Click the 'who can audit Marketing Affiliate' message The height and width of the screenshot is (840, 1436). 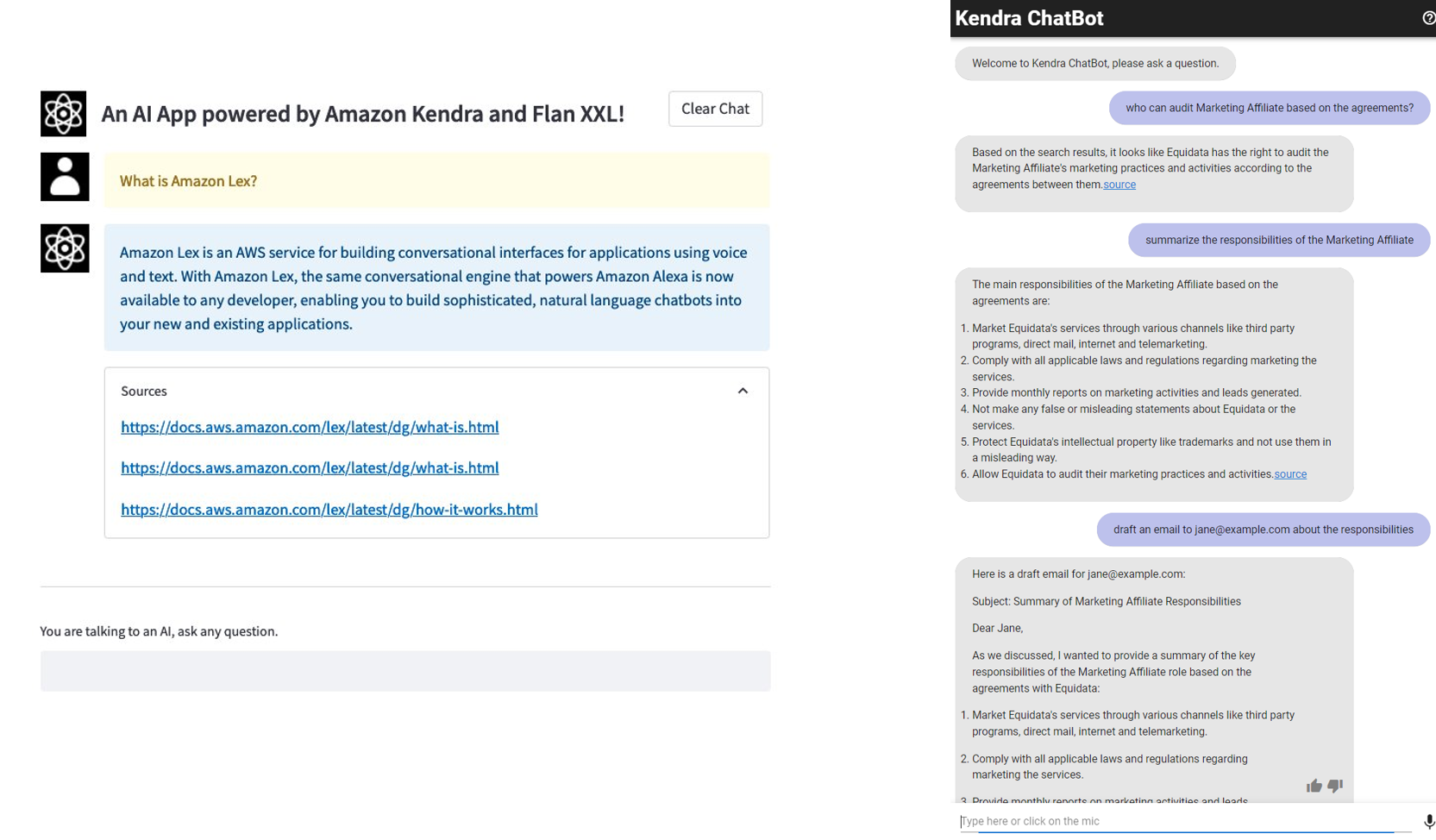[x=1269, y=108]
